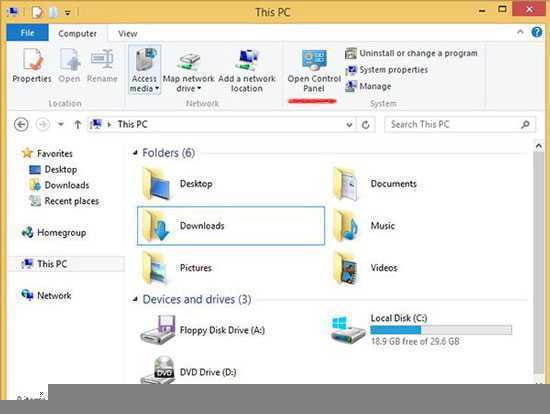Click the Folders (6) group heading
The width and height of the screenshot is (550, 414).
click(x=168, y=153)
